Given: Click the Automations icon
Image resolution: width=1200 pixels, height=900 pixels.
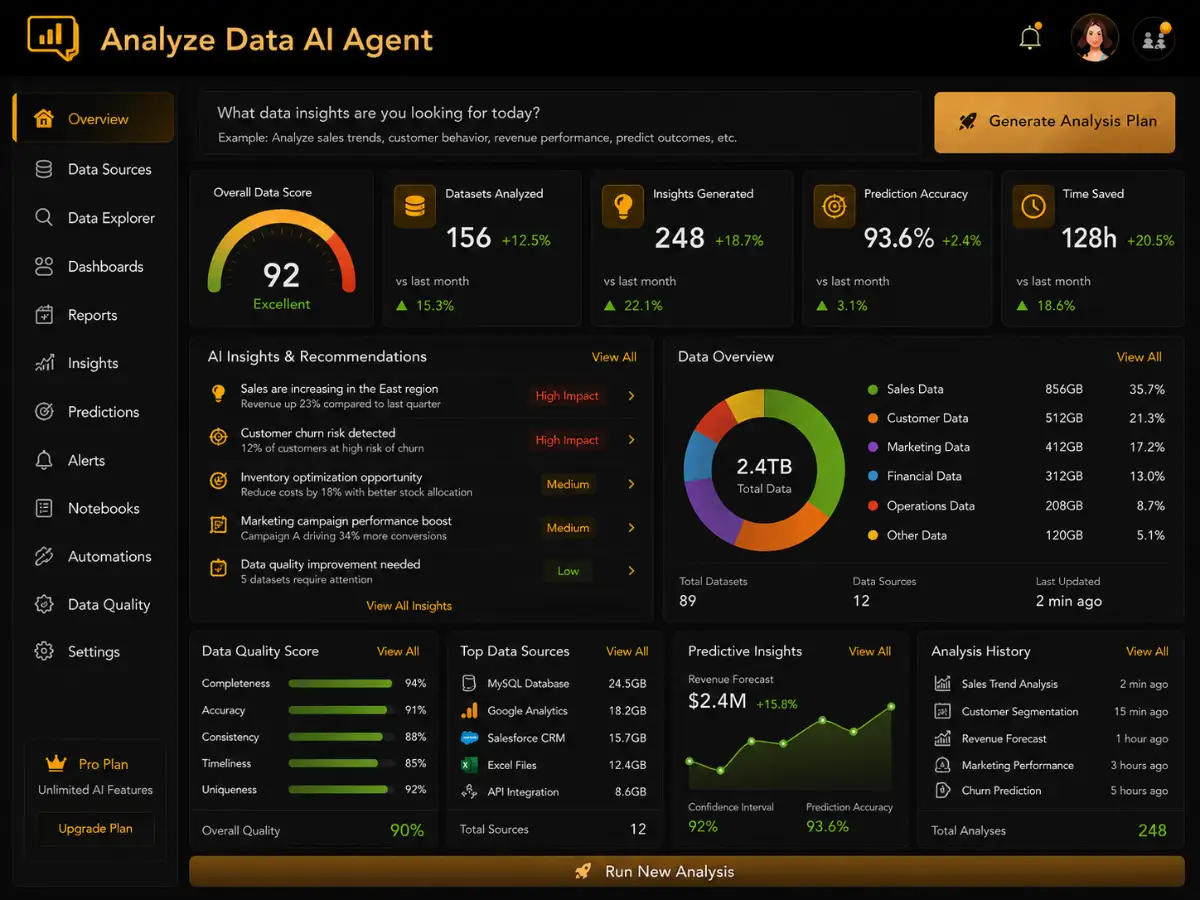Looking at the screenshot, I should [x=44, y=556].
